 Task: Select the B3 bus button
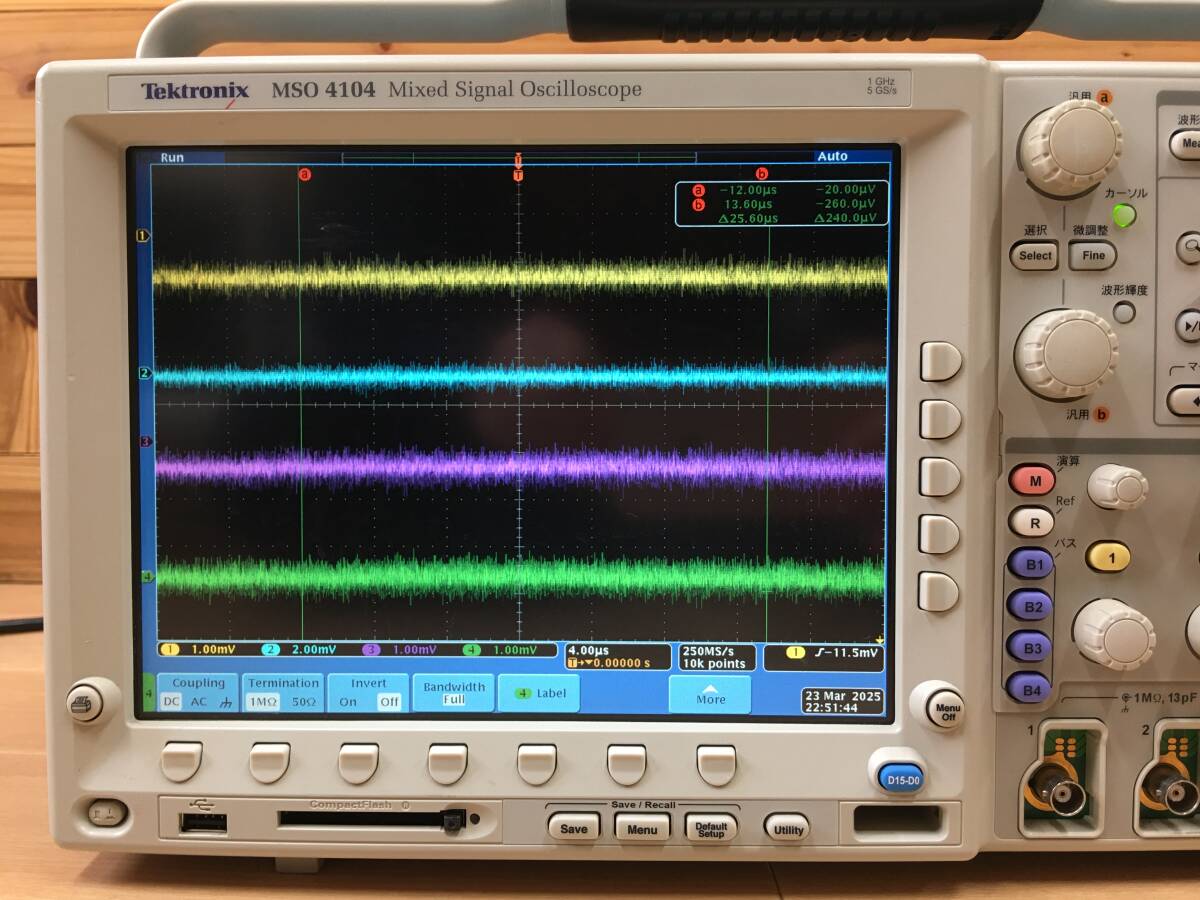(x=1031, y=647)
